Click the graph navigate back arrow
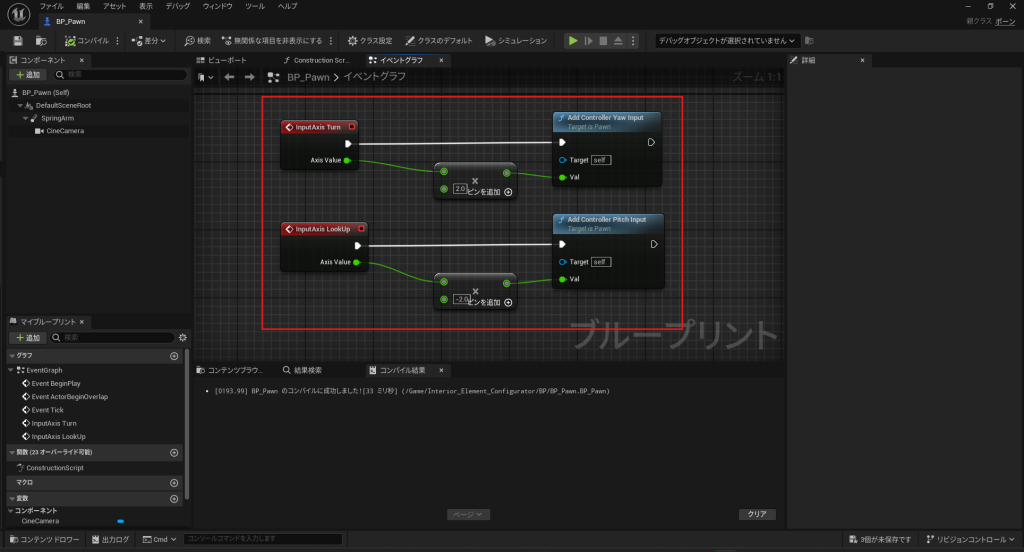This screenshot has height=552, width=1024. point(230,77)
